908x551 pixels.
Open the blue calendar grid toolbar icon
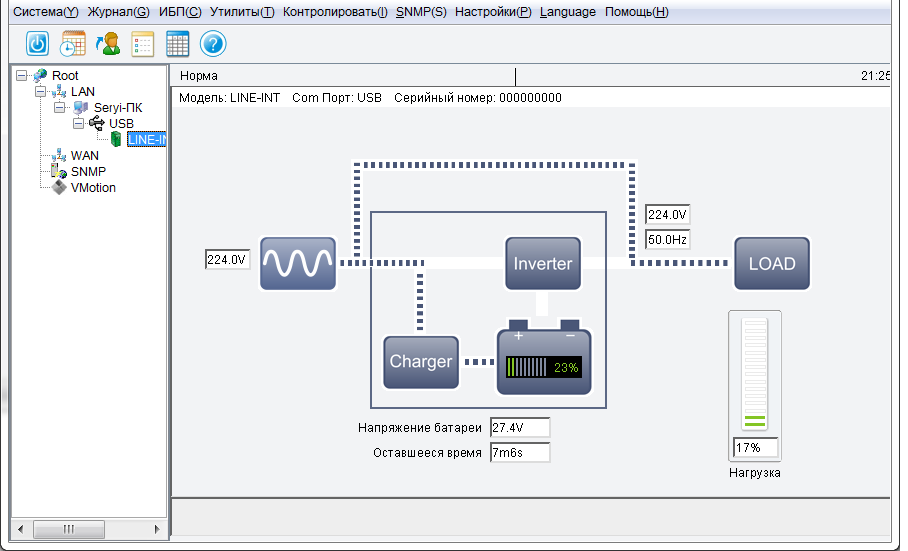point(177,44)
